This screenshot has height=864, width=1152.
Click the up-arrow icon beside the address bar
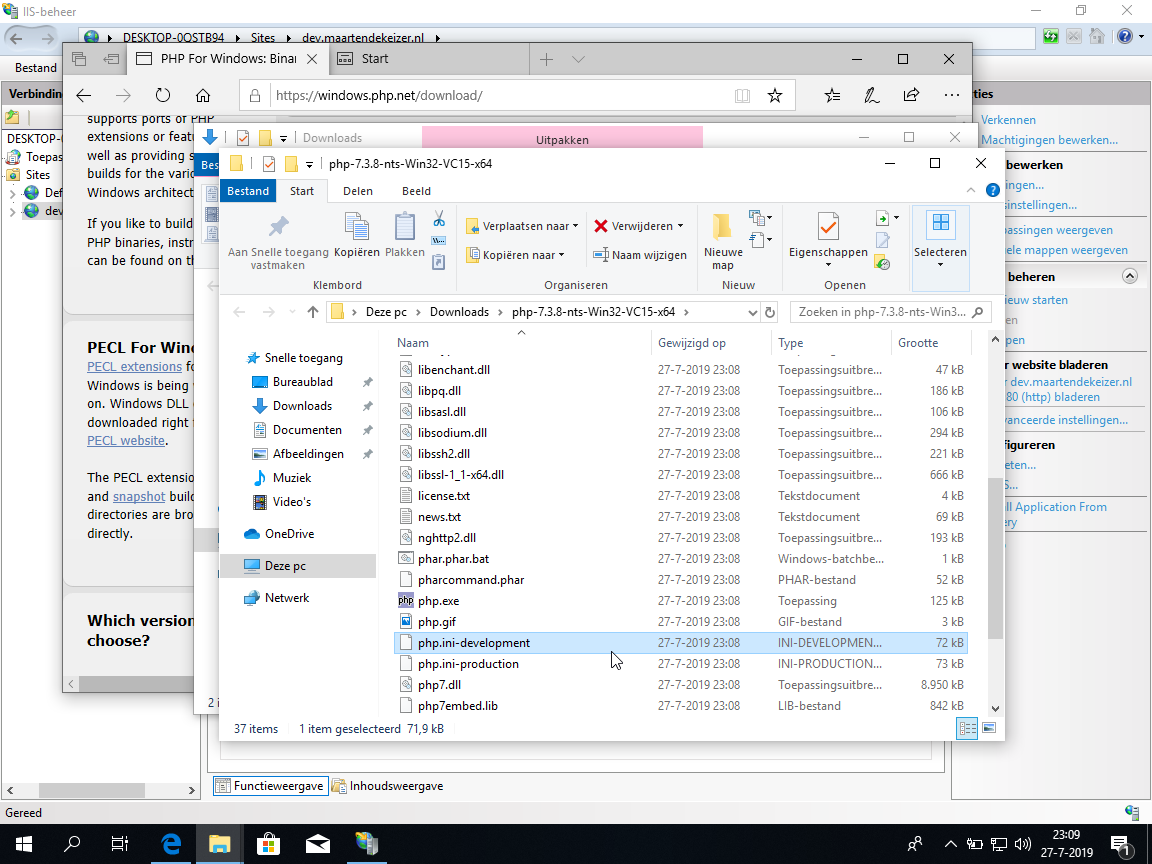pyautogui.click(x=313, y=312)
